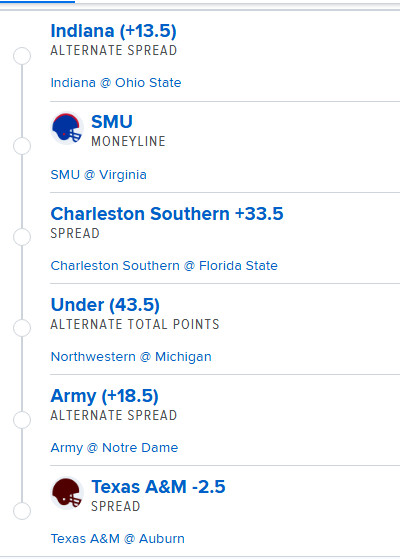Click the circle beside Army +18.5 leg
This screenshot has height=559, width=400.
(x=22, y=420)
